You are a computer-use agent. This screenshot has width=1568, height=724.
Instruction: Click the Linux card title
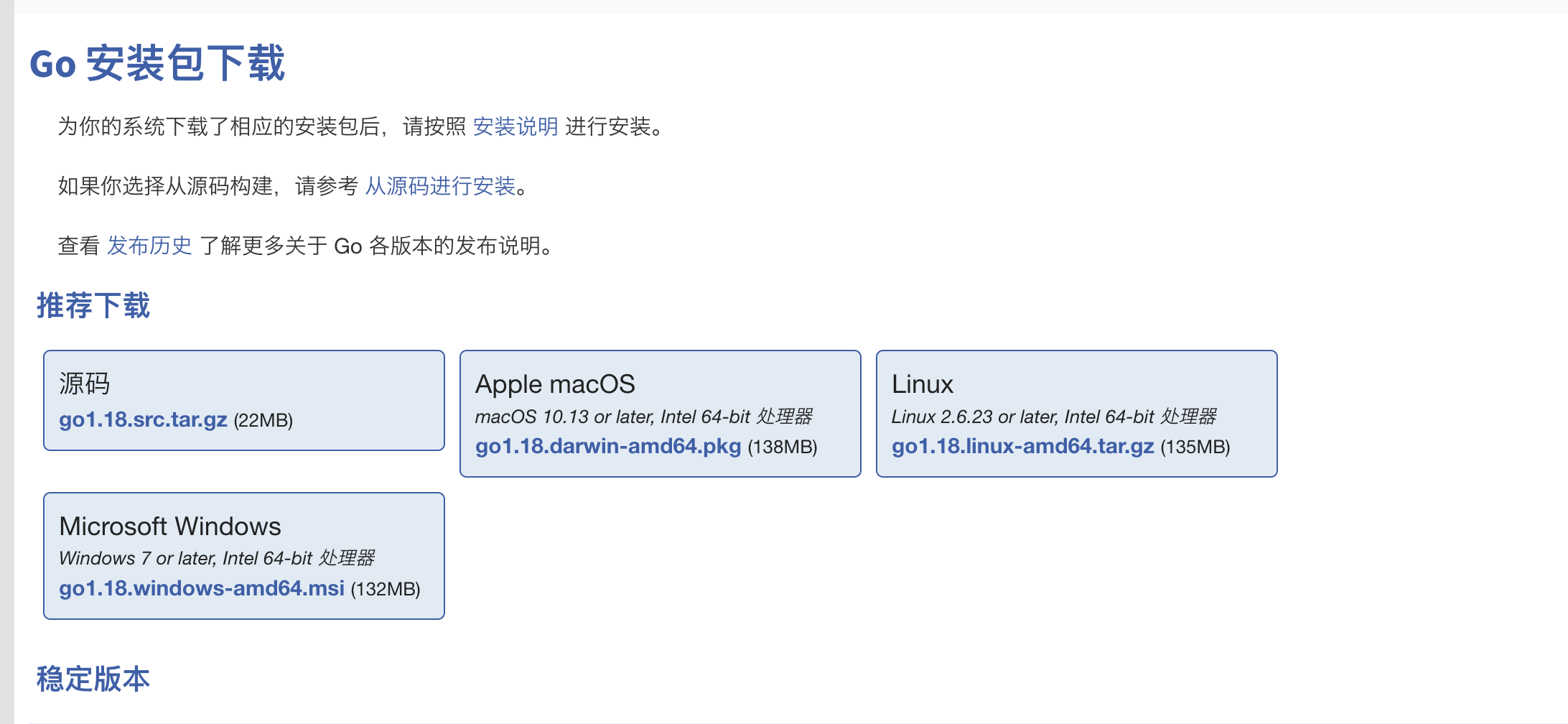coord(923,384)
